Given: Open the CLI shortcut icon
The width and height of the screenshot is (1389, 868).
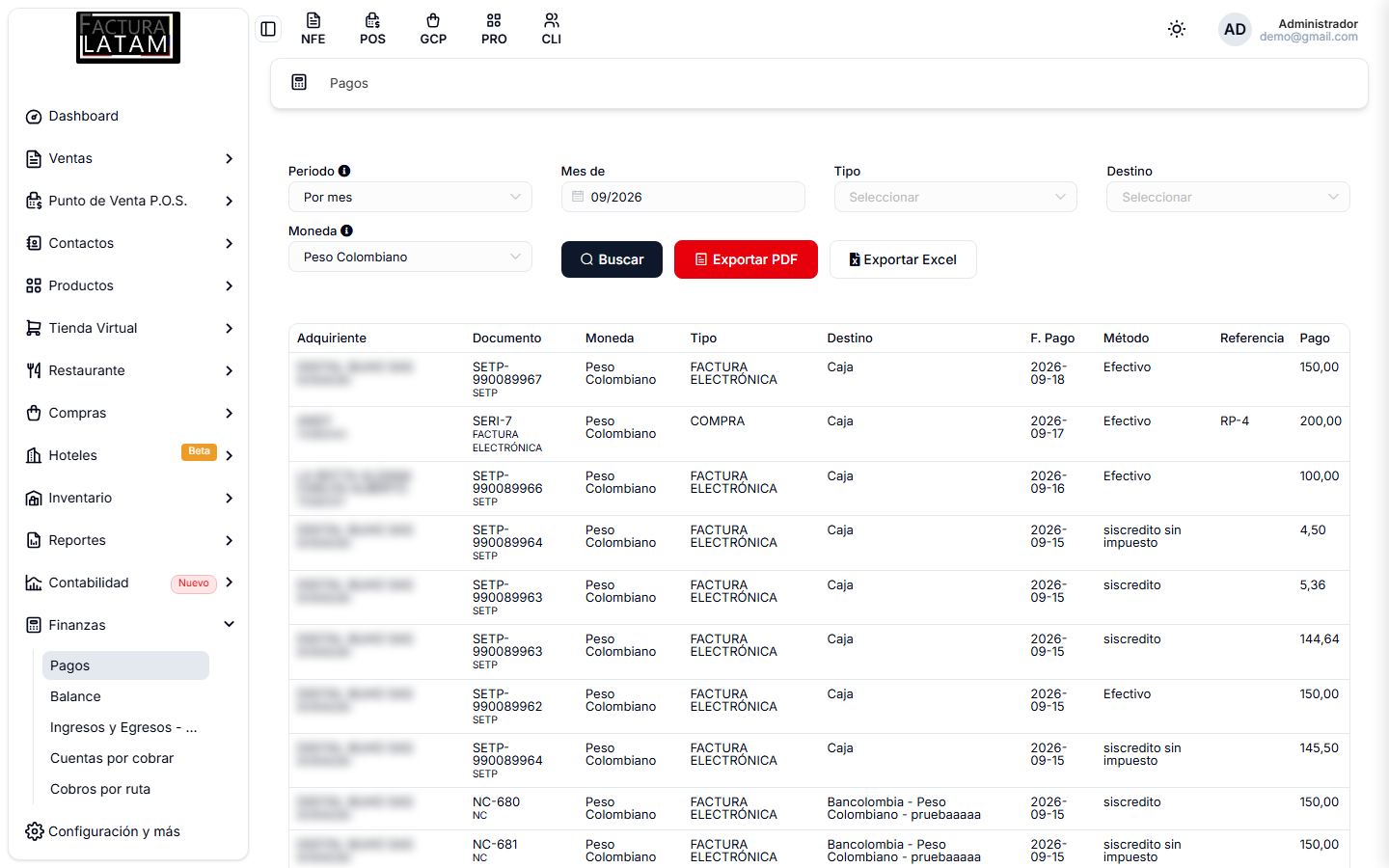Looking at the screenshot, I should point(552,29).
